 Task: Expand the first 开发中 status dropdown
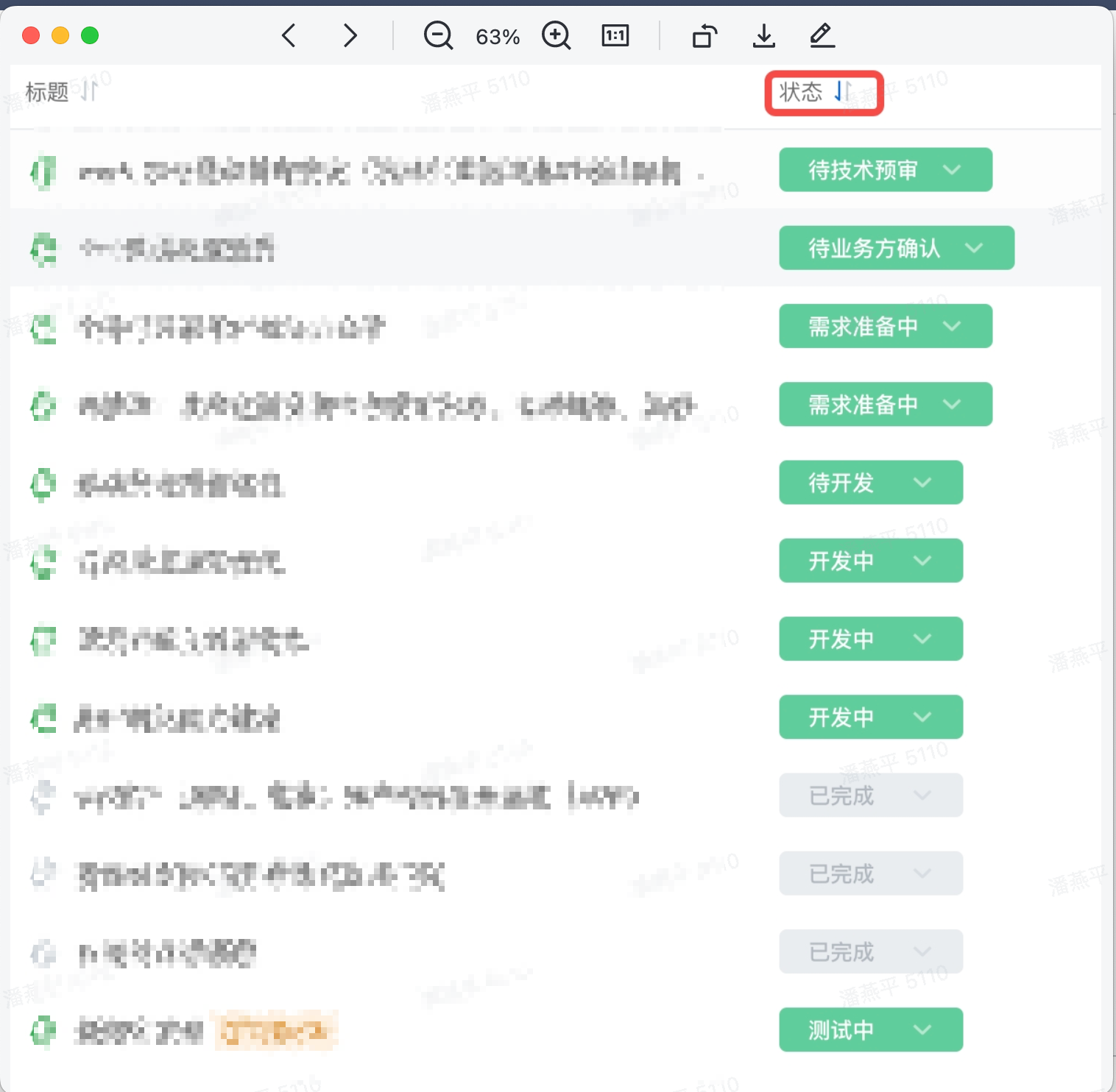click(871, 561)
